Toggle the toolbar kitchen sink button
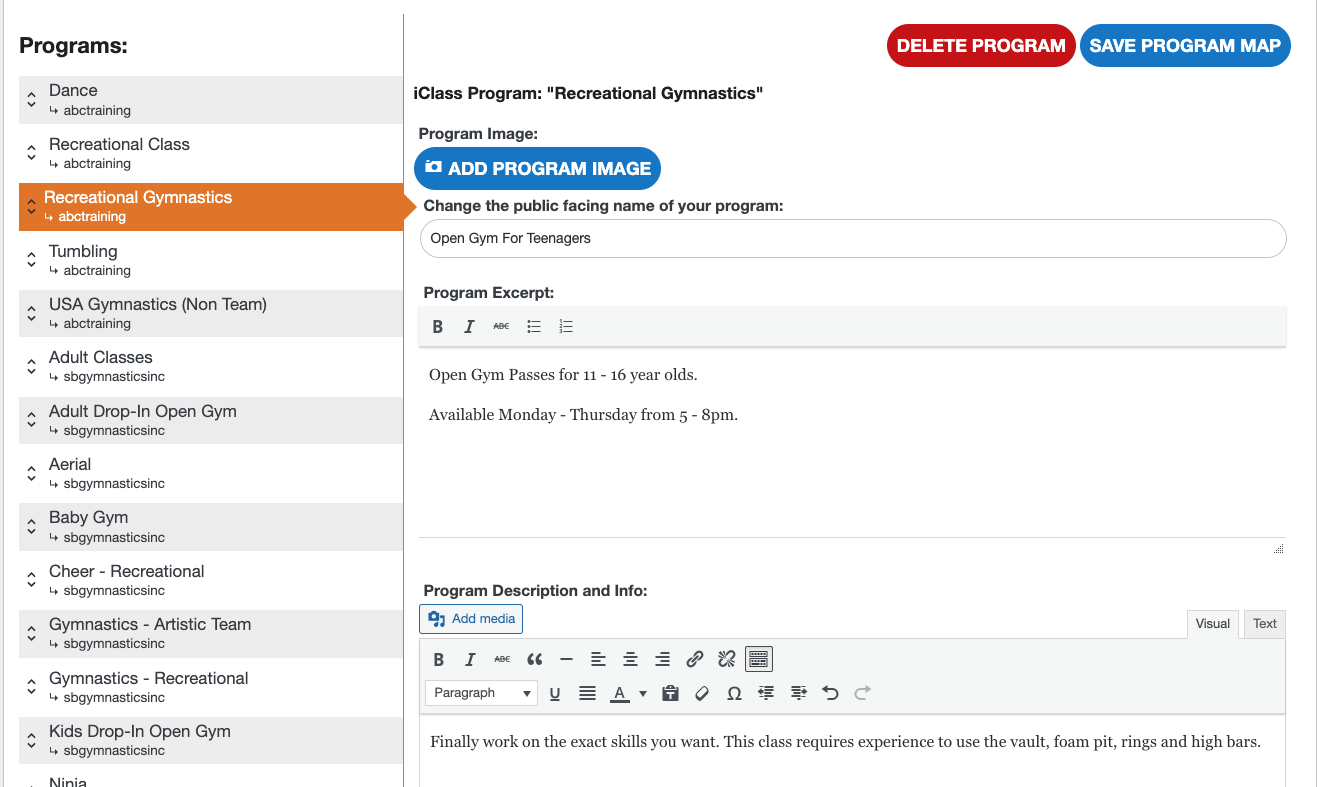The width and height of the screenshot is (1317, 787). [759, 659]
